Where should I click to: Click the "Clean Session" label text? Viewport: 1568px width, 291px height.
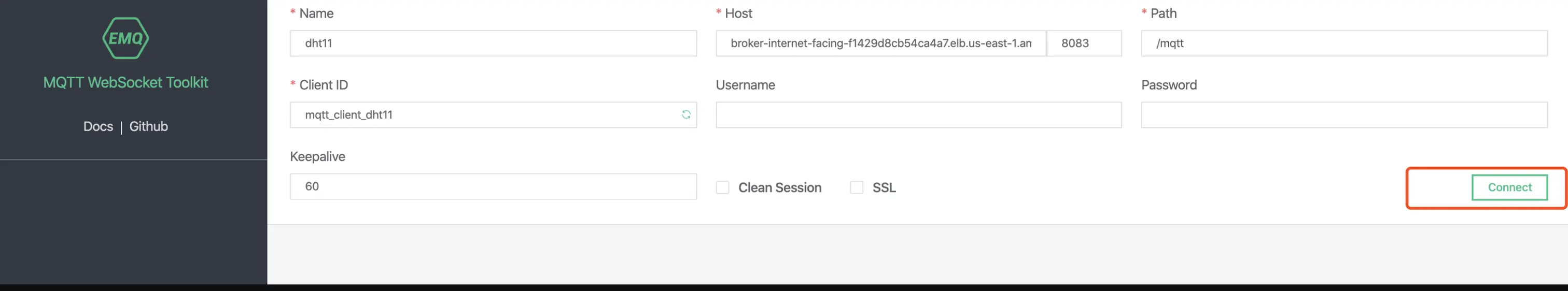point(780,188)
